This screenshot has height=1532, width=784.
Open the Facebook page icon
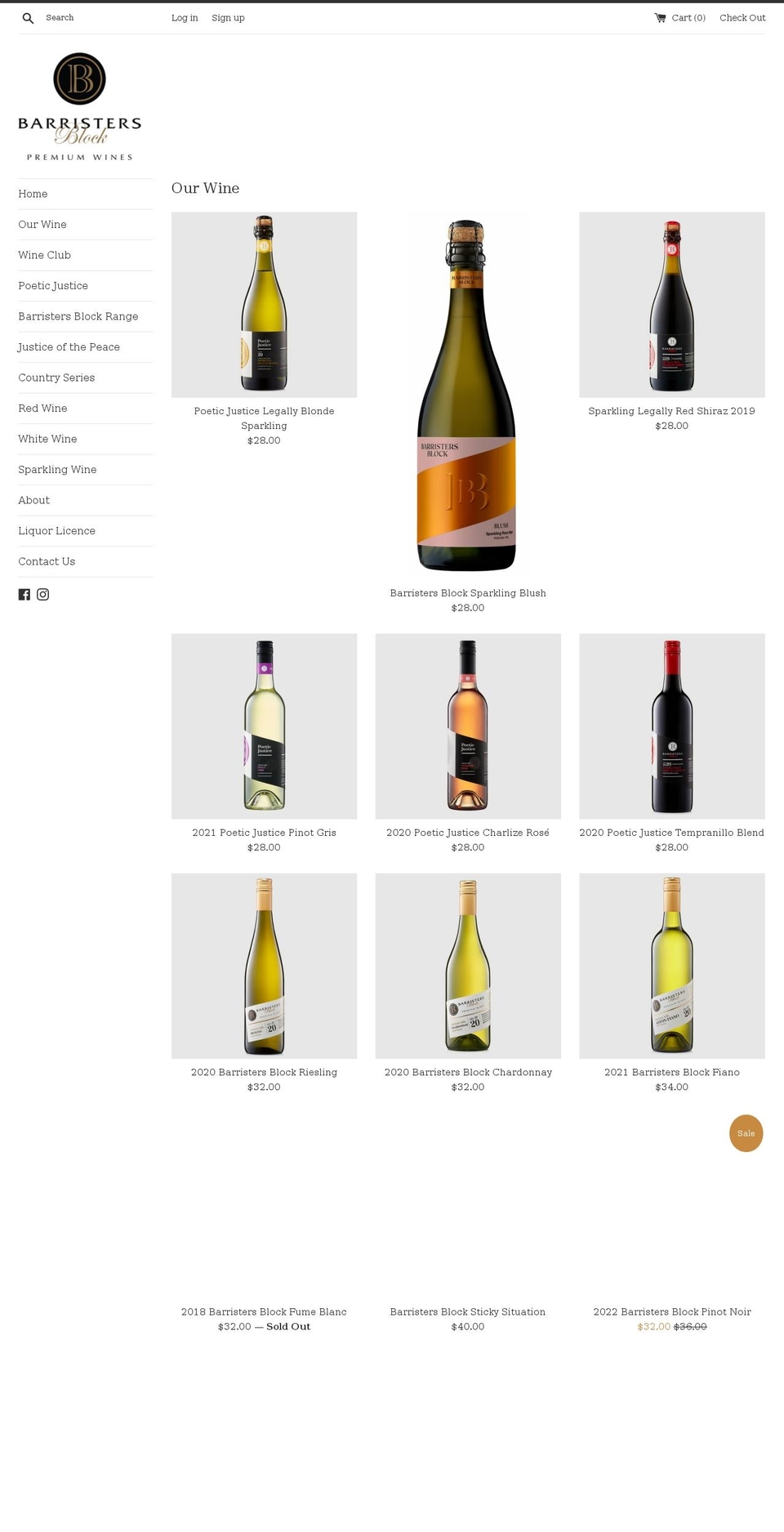point(24,595)
